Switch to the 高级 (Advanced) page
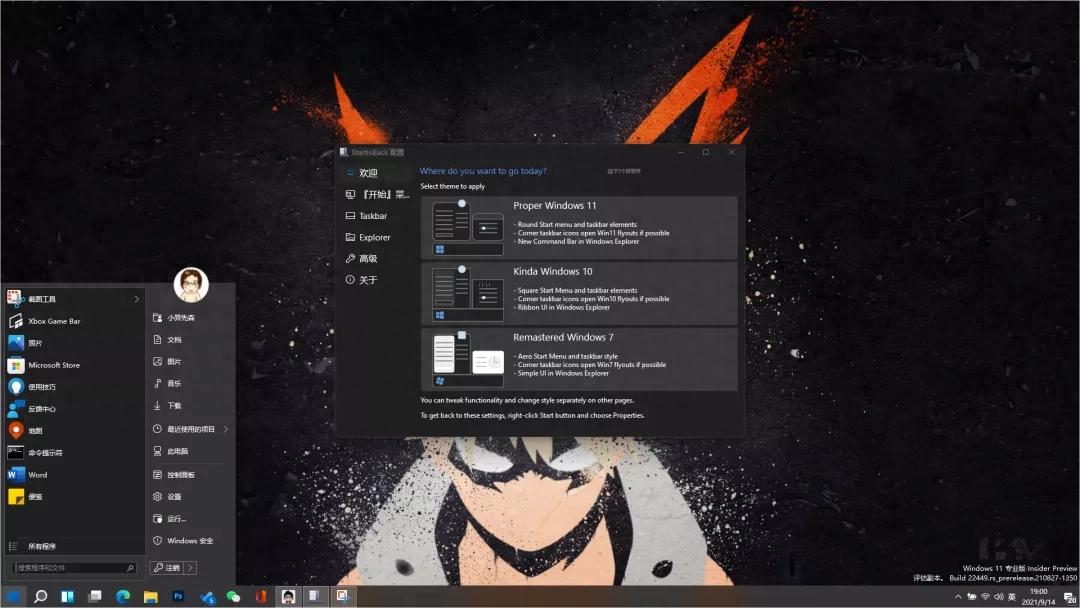The image size is (1080, 608). click(366, 258)
